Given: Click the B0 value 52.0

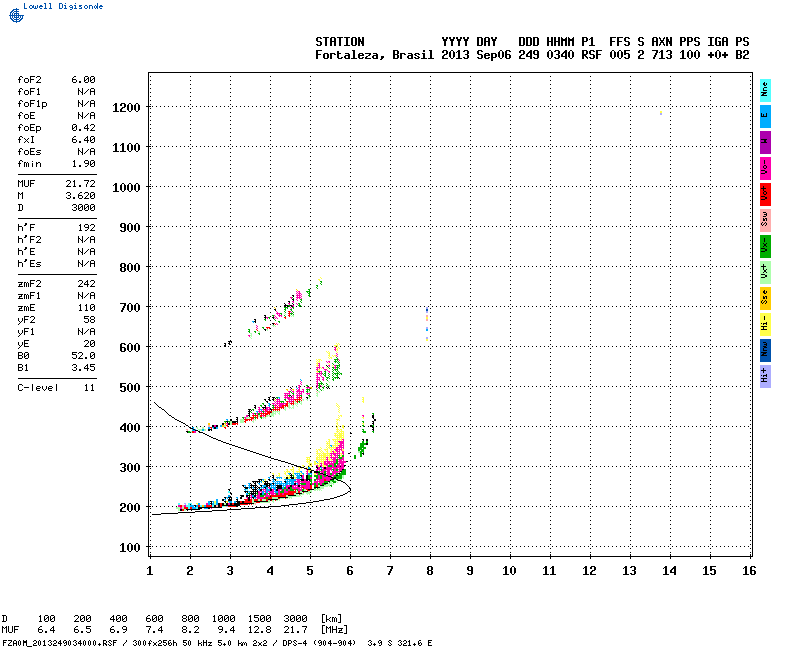Looking at the screenshot, I should pos(83,356).
